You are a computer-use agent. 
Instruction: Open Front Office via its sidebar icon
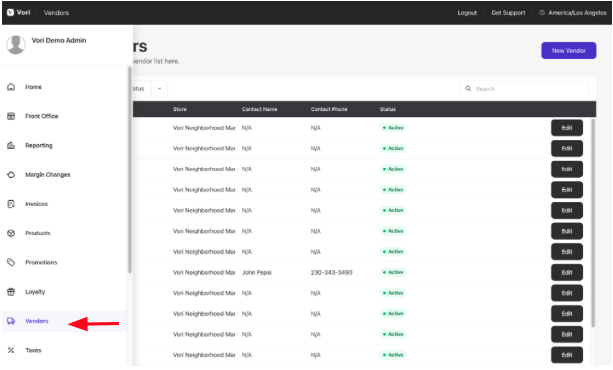click(11, 116)
